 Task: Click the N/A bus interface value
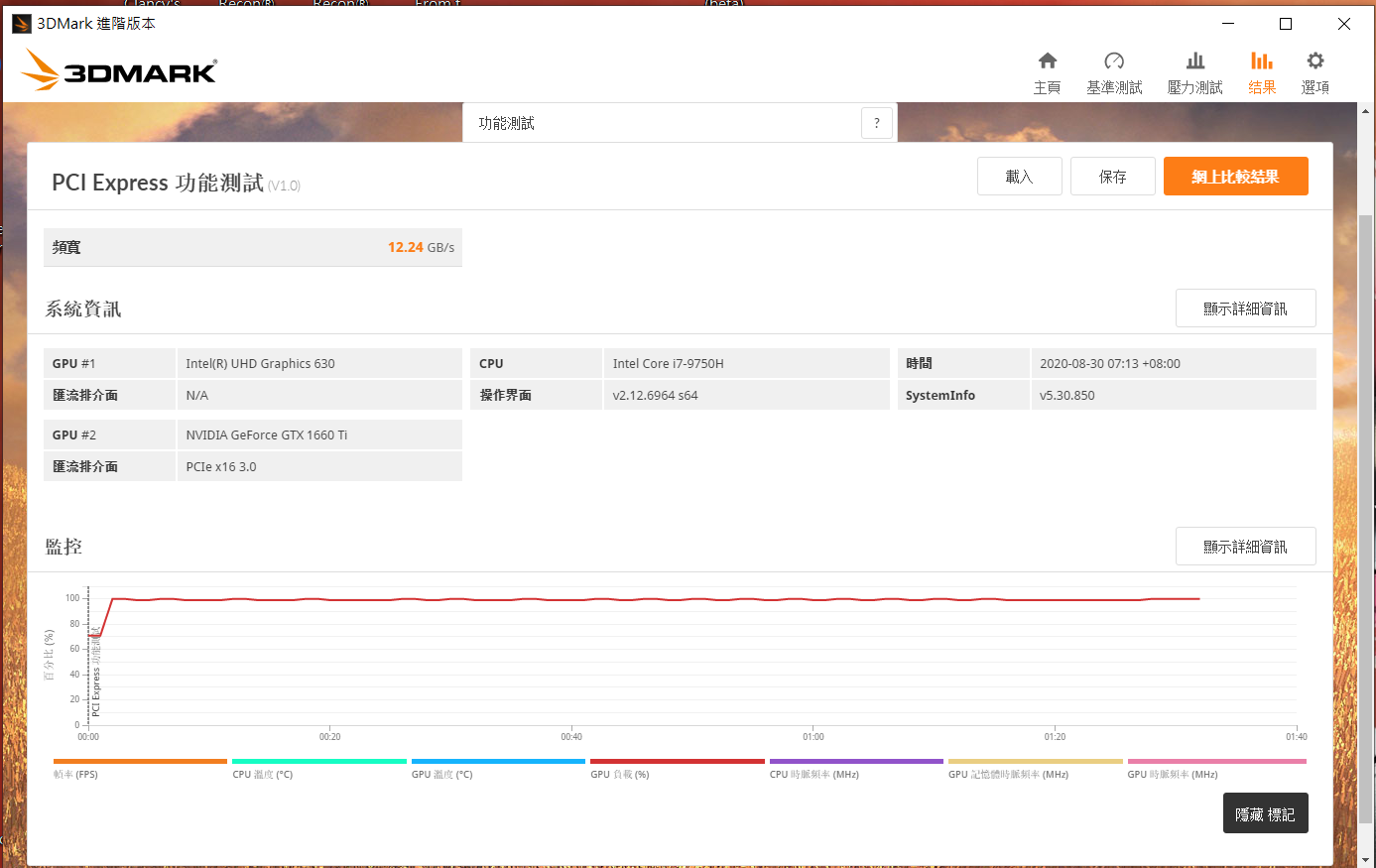(196, 396)
